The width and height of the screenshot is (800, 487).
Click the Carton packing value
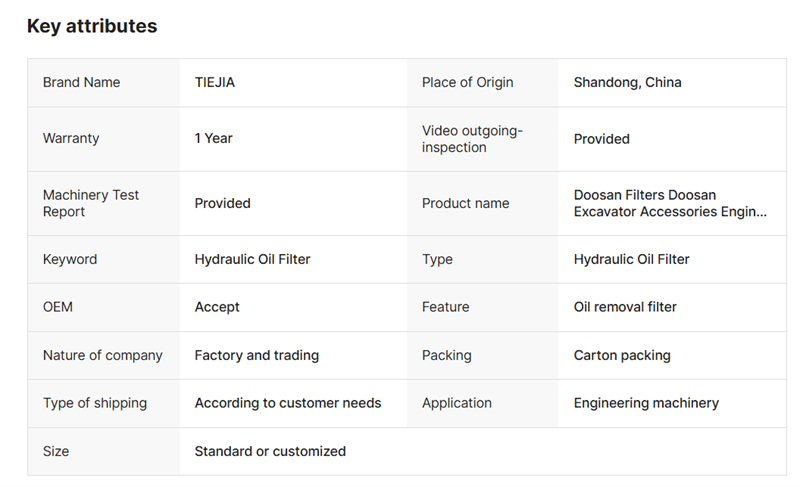click(x=622, y=355)
